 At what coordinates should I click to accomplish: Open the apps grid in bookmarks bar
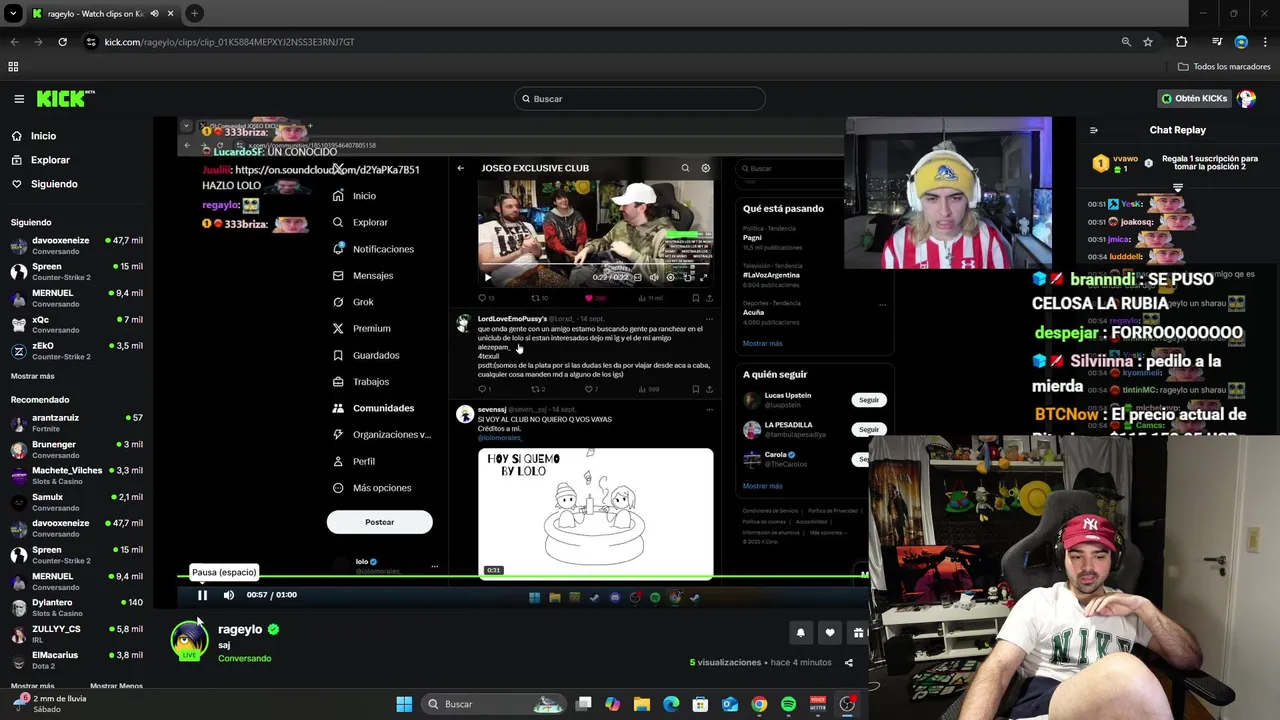tap(13, 67)
